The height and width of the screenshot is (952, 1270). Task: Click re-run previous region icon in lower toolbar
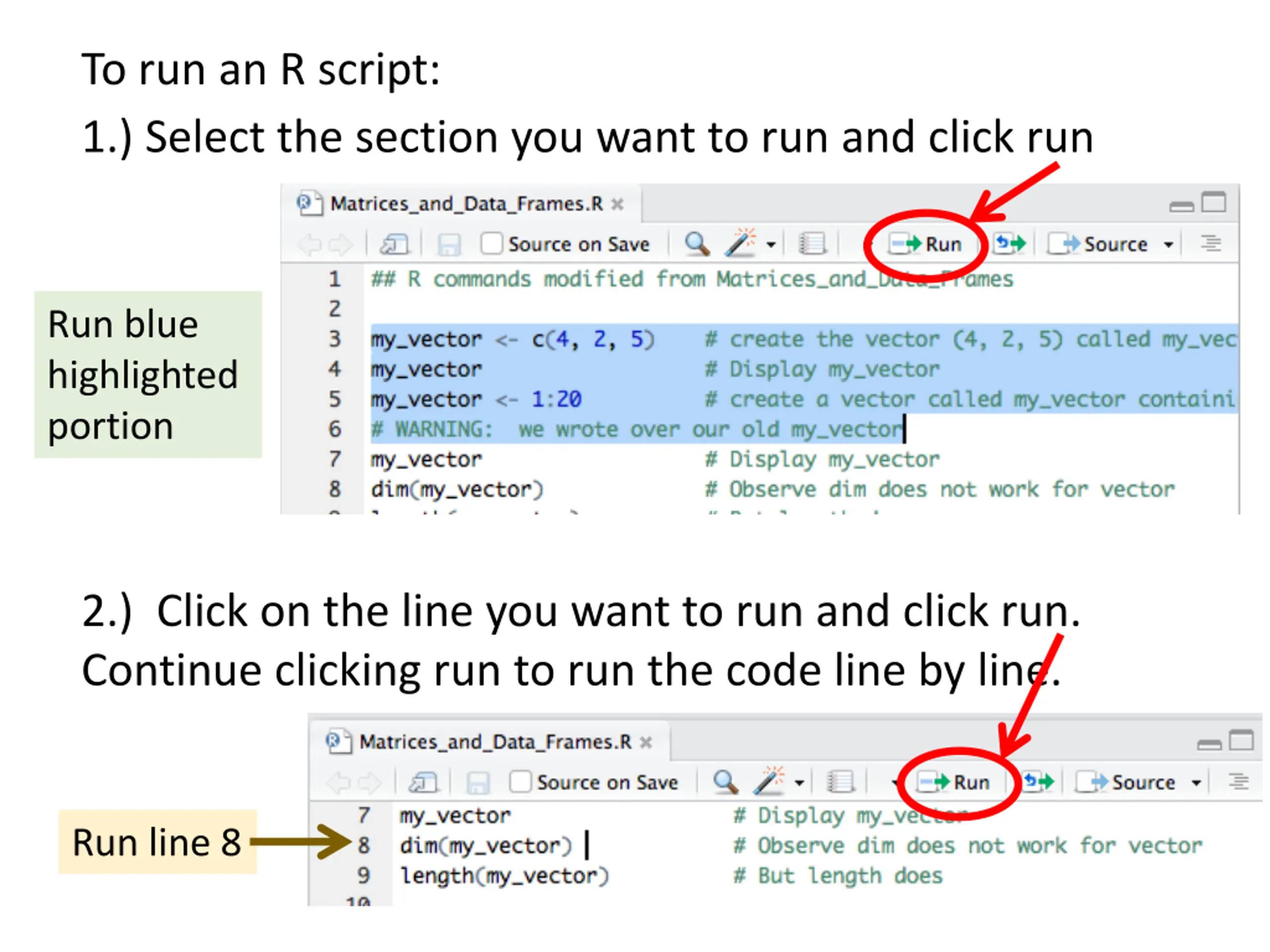pos(1039,781)
